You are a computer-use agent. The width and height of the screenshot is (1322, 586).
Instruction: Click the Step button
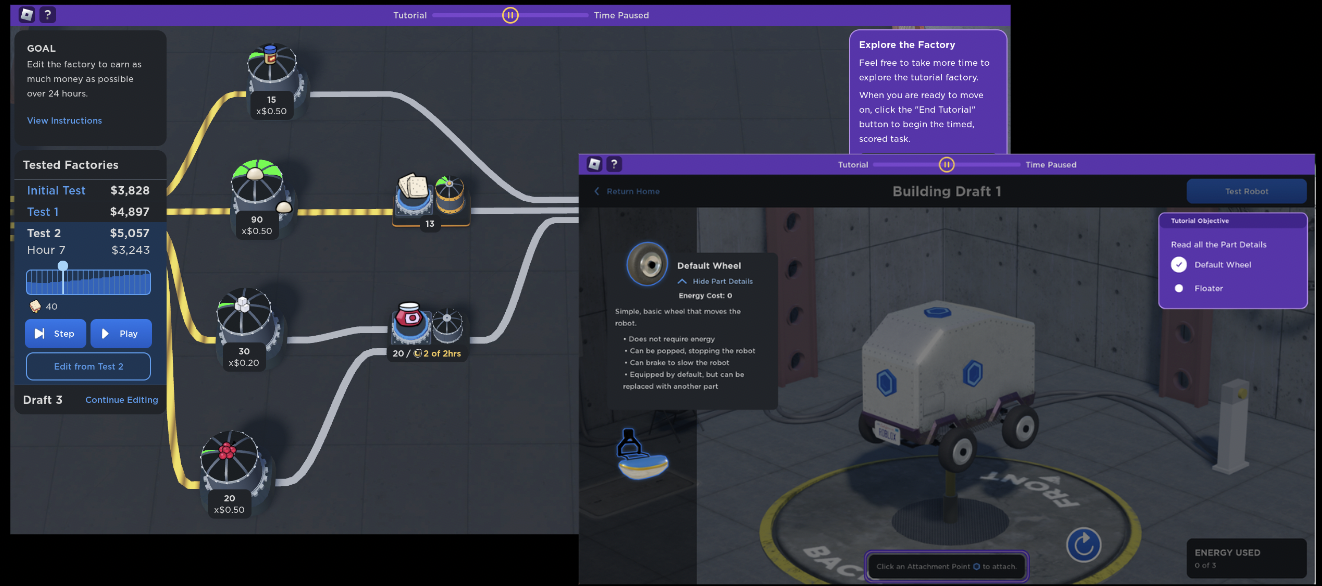pyautogui.click(x=55, y=334)
